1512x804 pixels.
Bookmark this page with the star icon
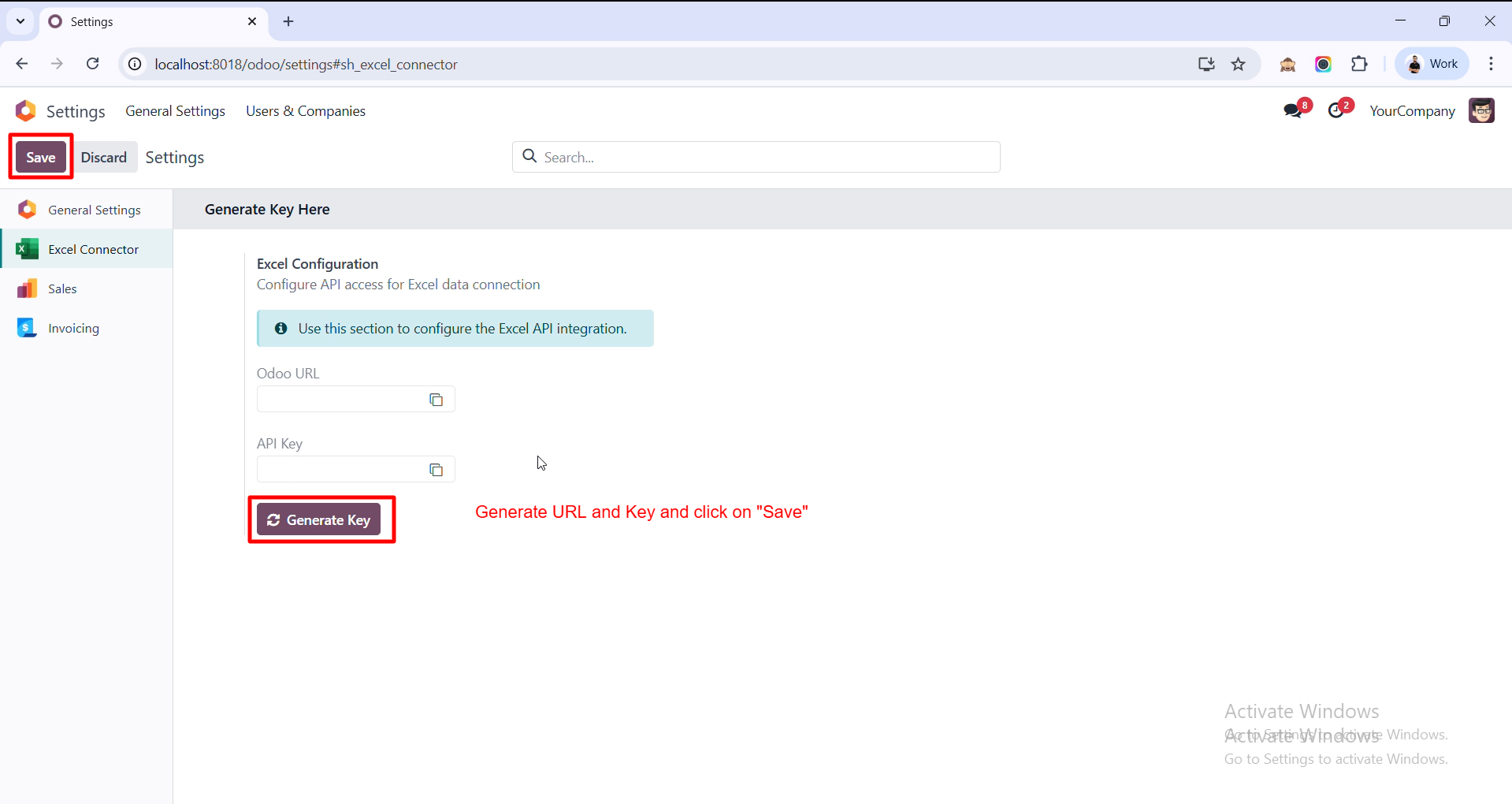point(1239,64)
